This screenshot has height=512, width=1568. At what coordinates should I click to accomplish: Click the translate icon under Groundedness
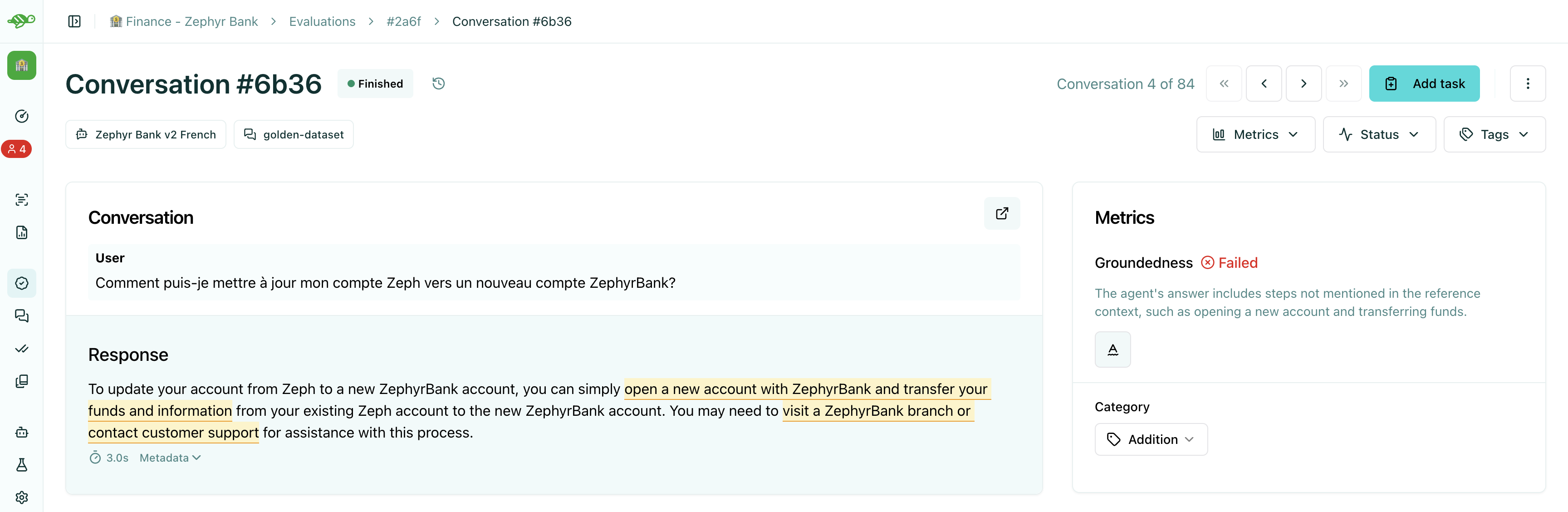[1112, 350]
